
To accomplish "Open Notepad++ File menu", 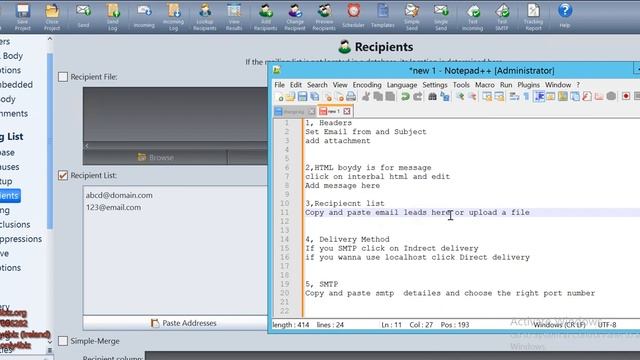I will [x=280, y=85].
